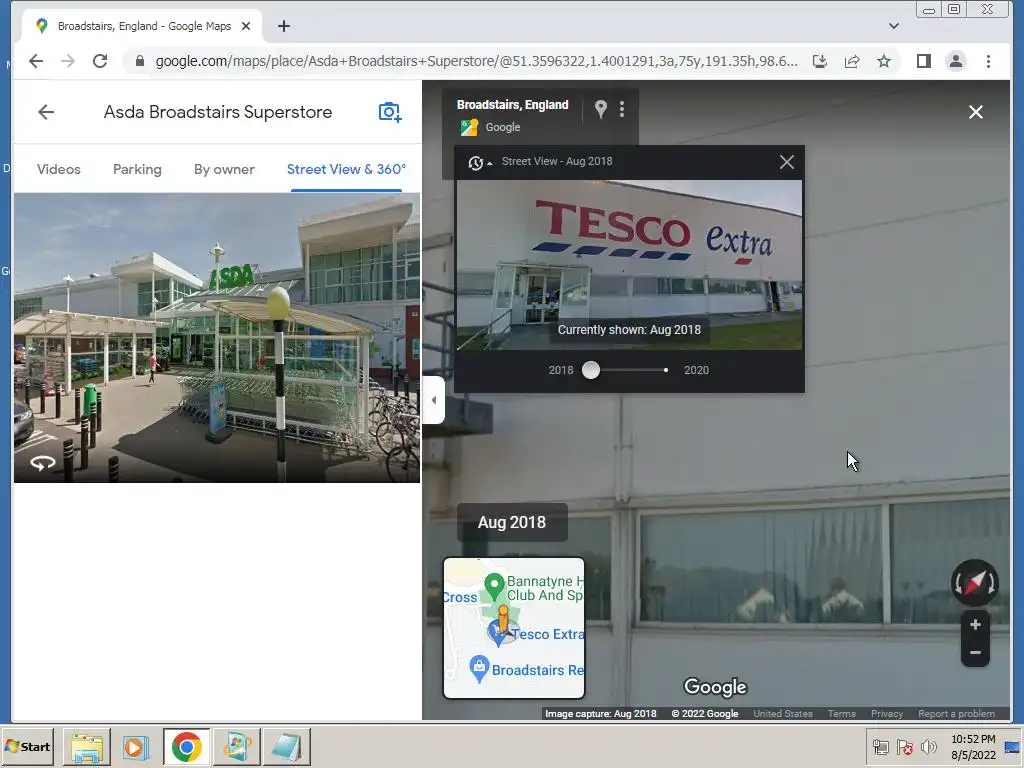Select the Broadstairs Google Maps browser tab

[143, 26]
